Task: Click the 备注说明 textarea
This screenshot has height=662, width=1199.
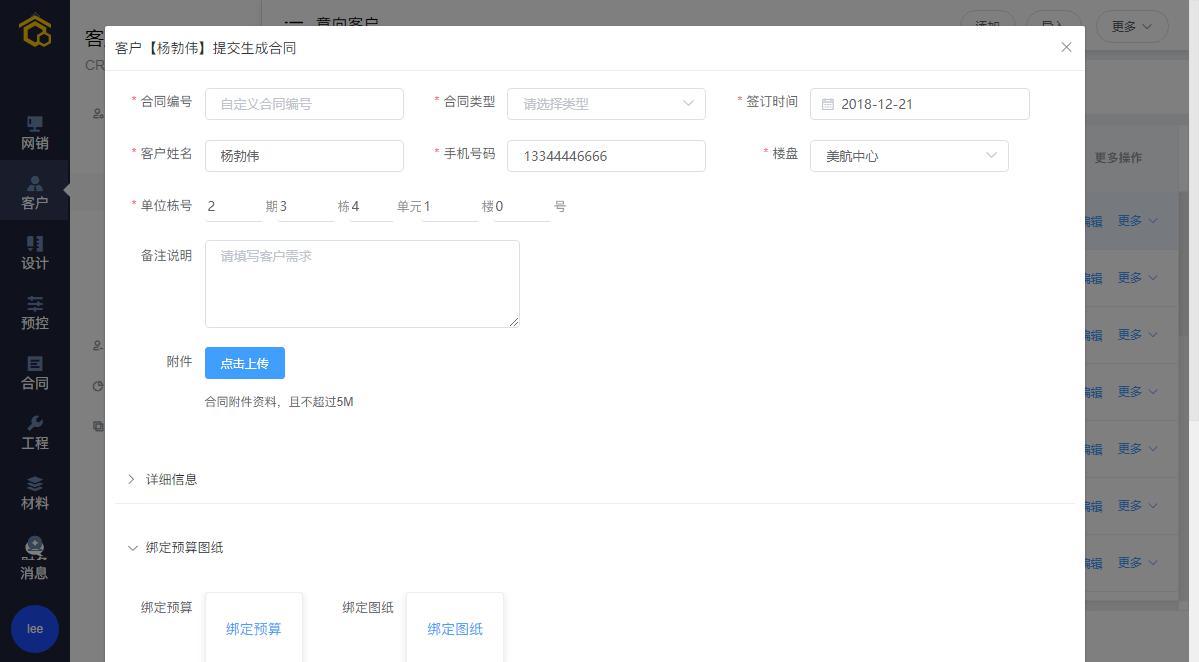Action: point(362,284)
